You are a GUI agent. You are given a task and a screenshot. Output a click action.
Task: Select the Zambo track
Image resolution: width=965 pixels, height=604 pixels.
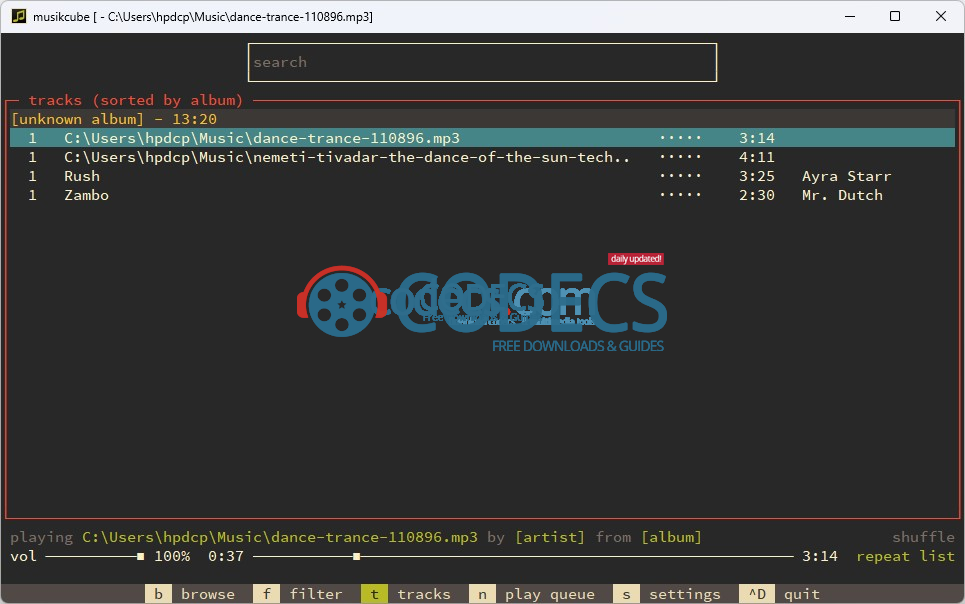(x=482, y=195)
